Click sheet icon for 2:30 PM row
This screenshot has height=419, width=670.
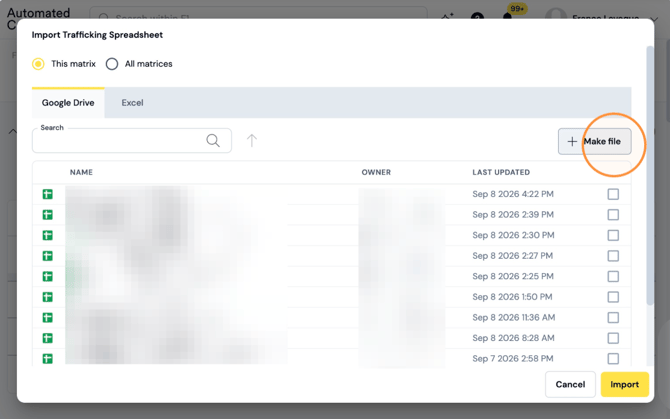pos(47,235)
